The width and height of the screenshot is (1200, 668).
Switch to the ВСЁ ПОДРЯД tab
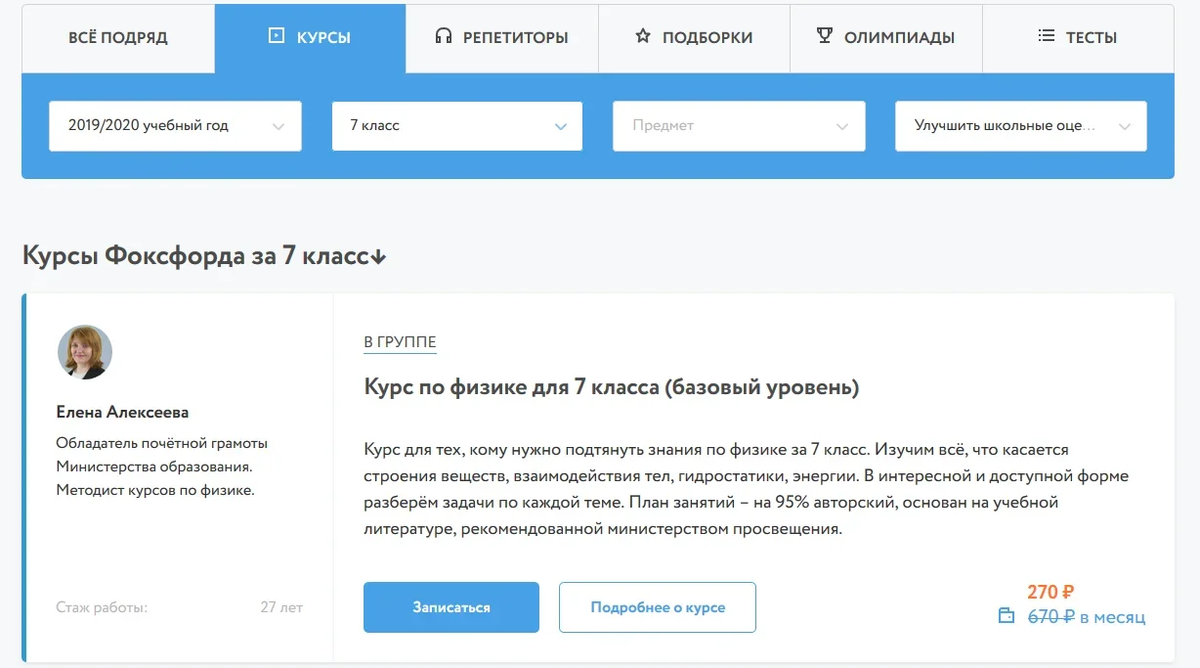pos(117,37)
